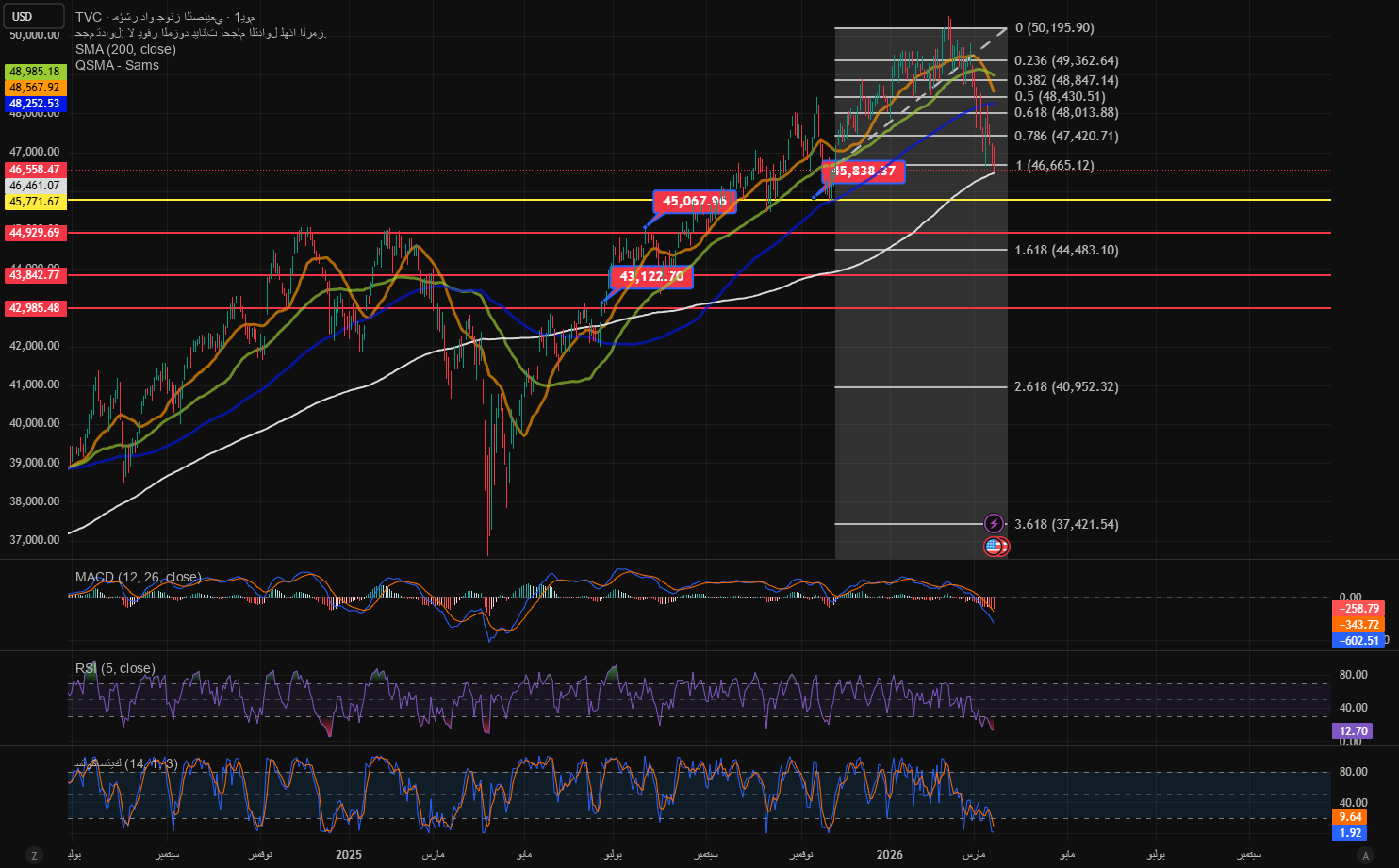
Task: Click the RSI (5, close) legend
Action: coord(115,668)
